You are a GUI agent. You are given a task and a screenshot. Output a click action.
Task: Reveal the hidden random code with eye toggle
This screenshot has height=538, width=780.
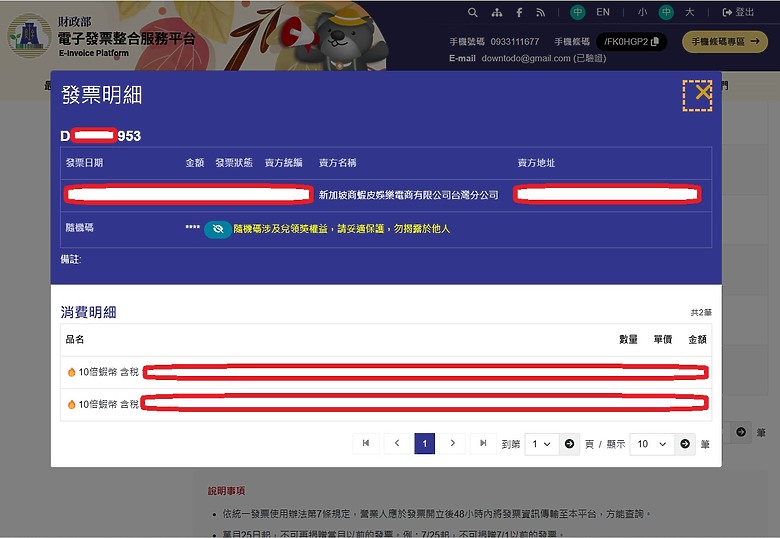(218, 229)
